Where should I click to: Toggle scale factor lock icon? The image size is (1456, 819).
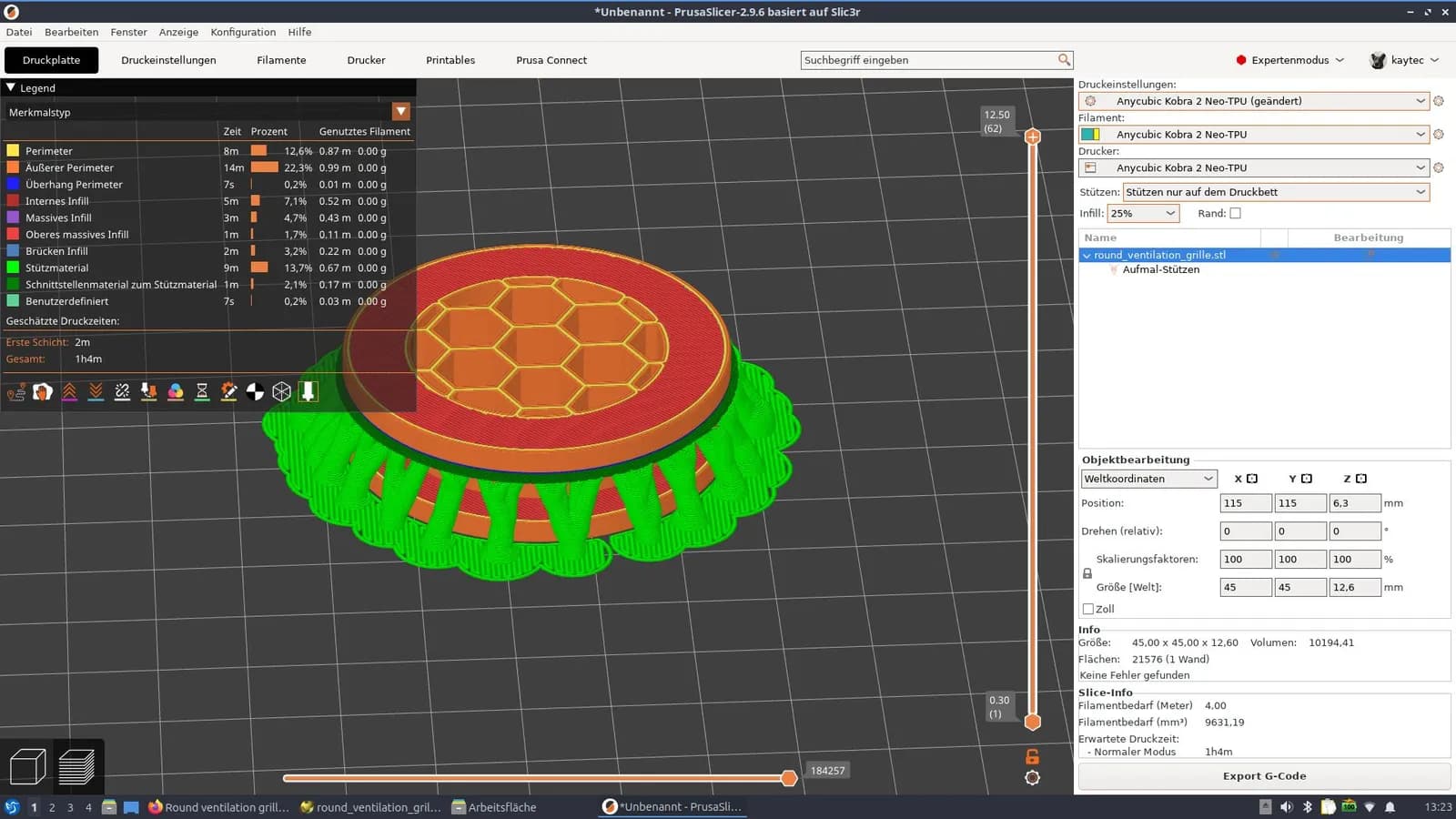point(1087,573)
